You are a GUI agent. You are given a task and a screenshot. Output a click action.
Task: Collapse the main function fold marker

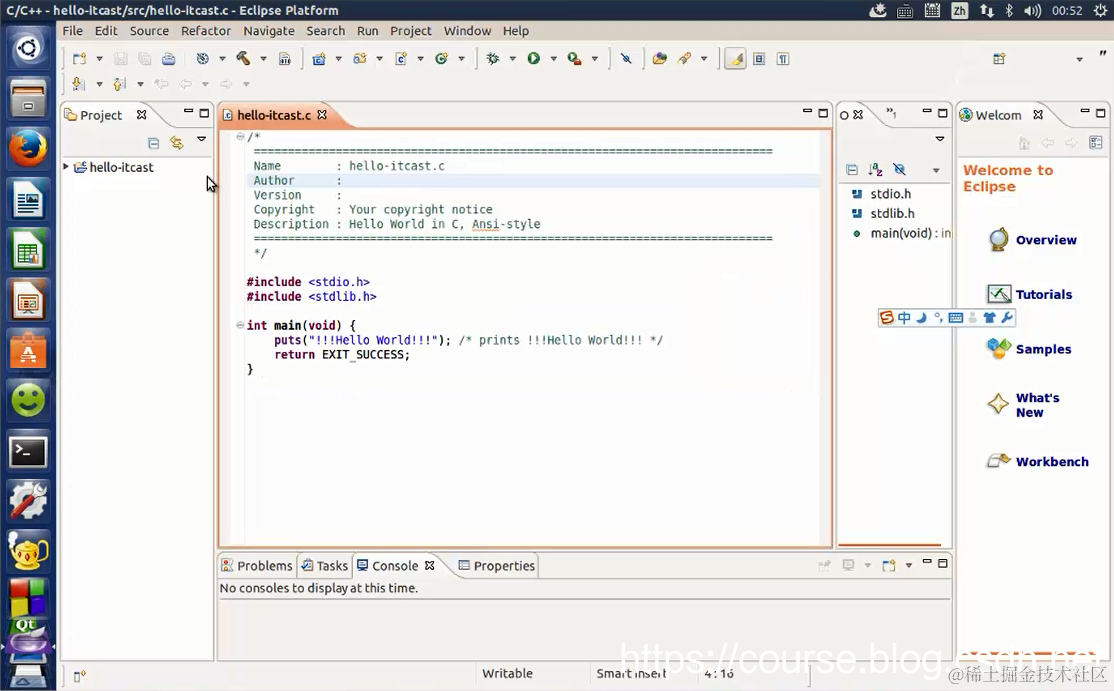tap(240, 325)
